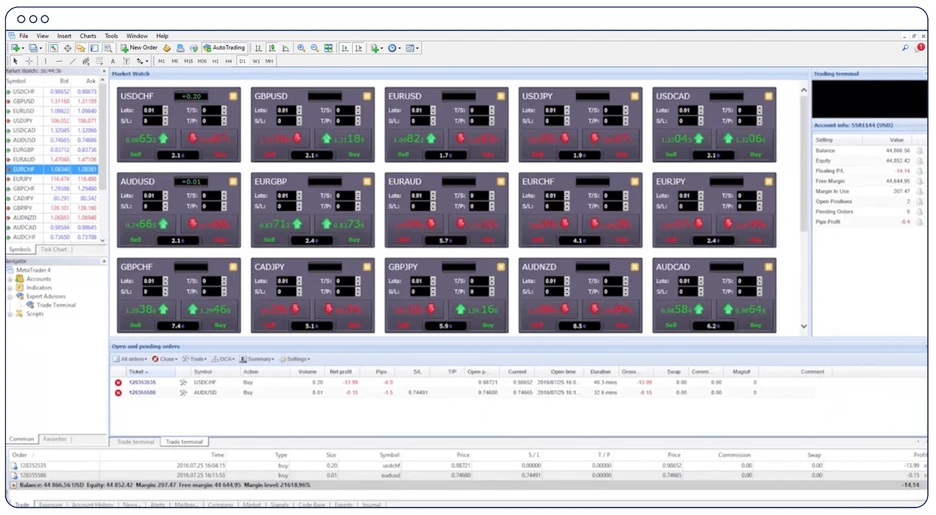Expand the Scripts tree node
This screenshot has width=936, height=515.
click(10, 314)
